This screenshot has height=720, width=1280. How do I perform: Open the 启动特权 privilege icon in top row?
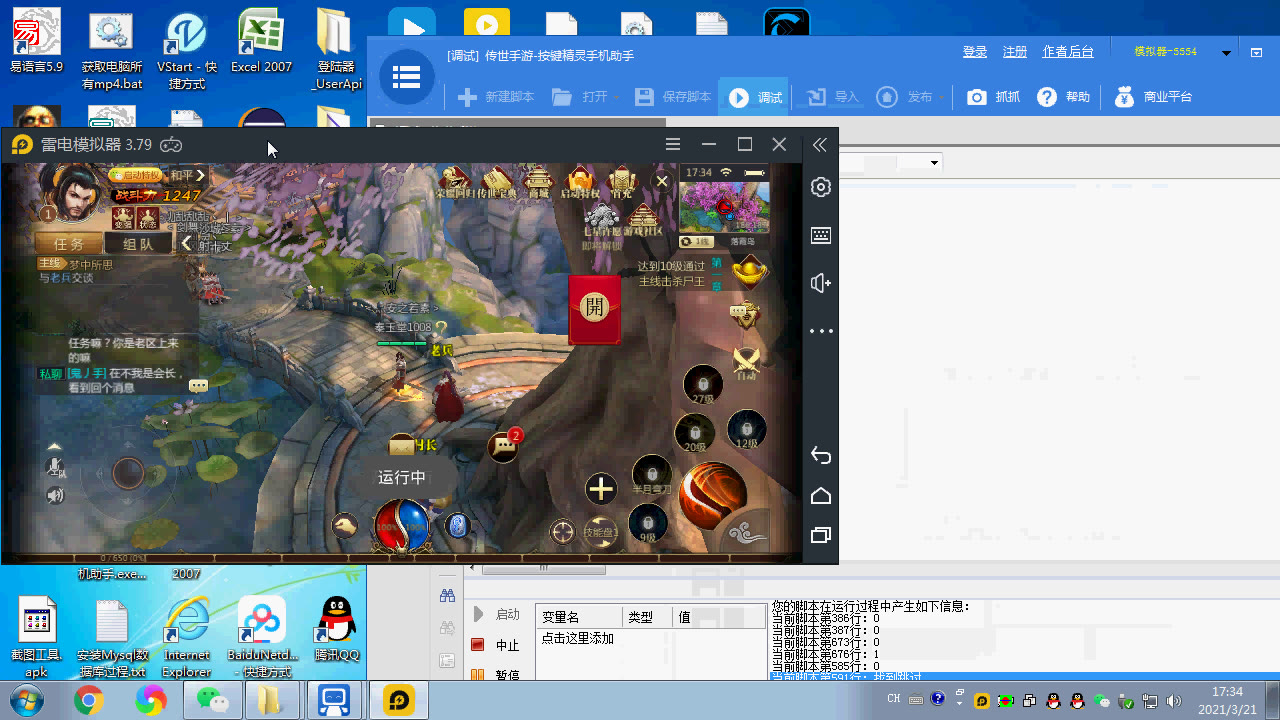click(580, 182)
